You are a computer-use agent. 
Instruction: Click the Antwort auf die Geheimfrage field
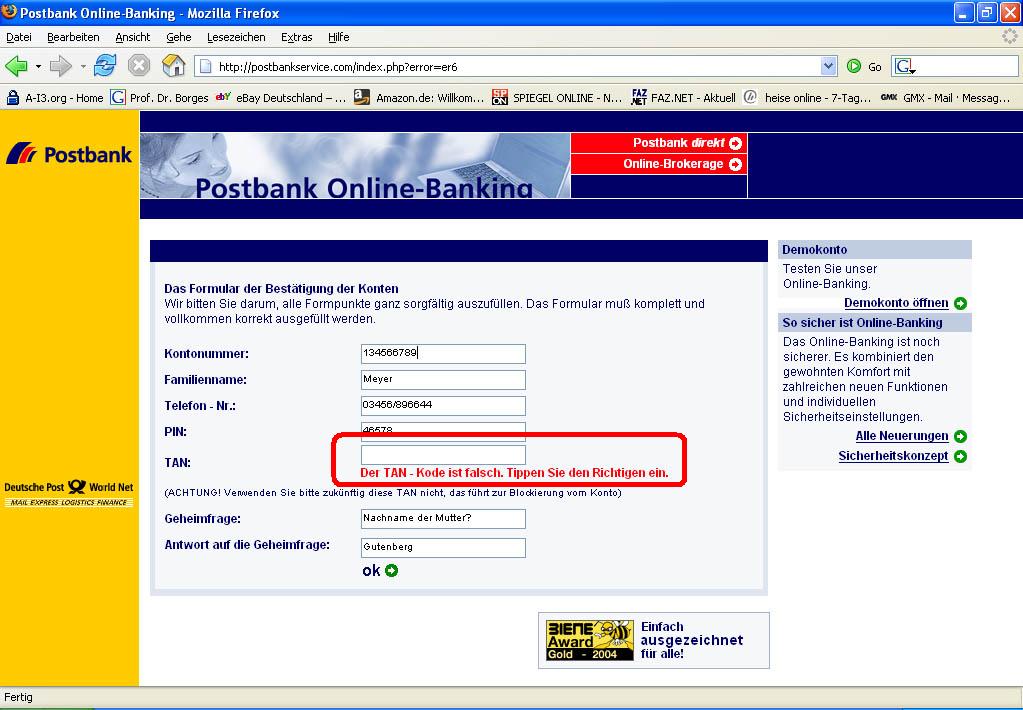[443, 548]
